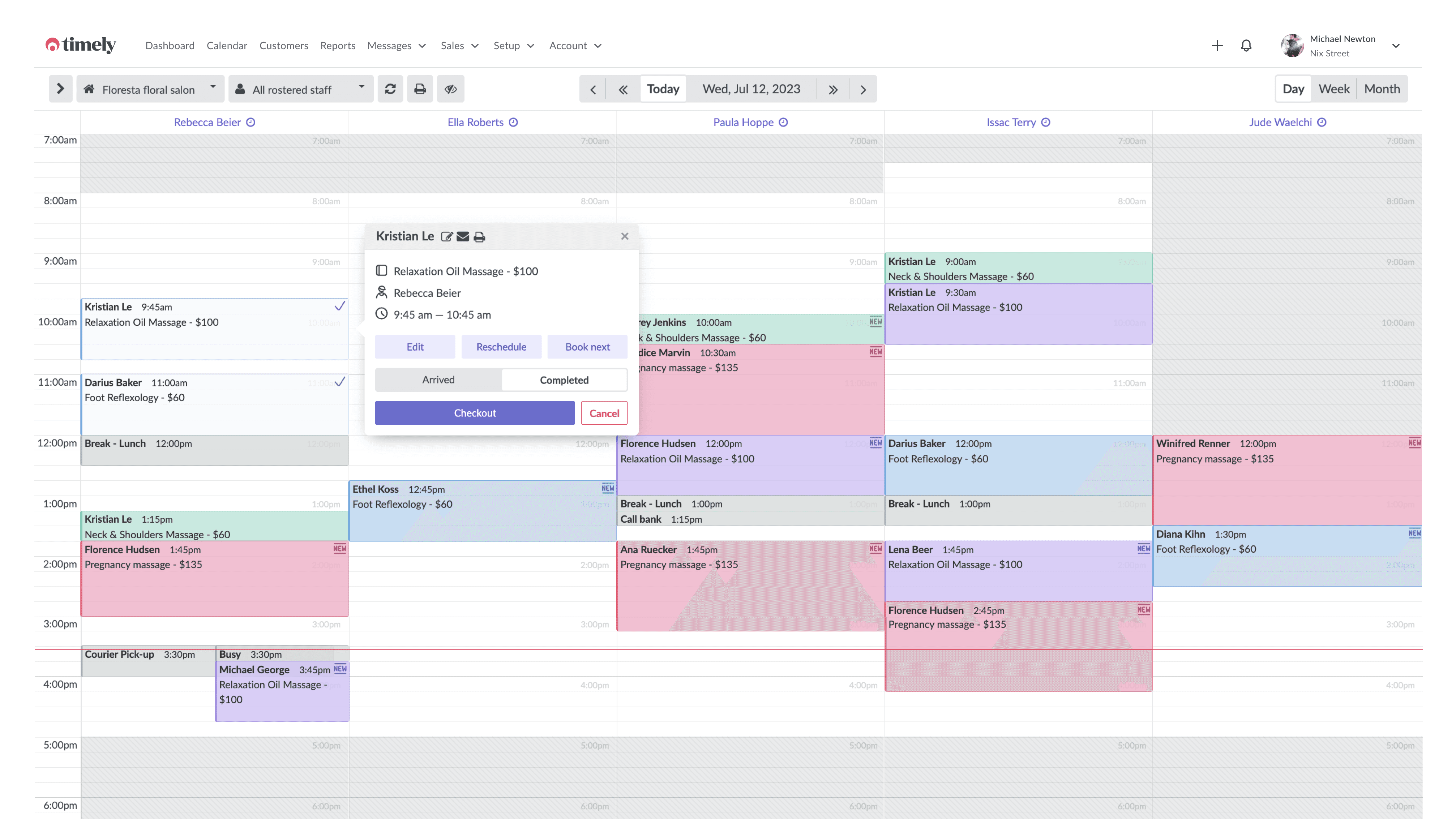
Task: Go to the Dashboard page
Action: pyautogui.click(x=170, y=46)
